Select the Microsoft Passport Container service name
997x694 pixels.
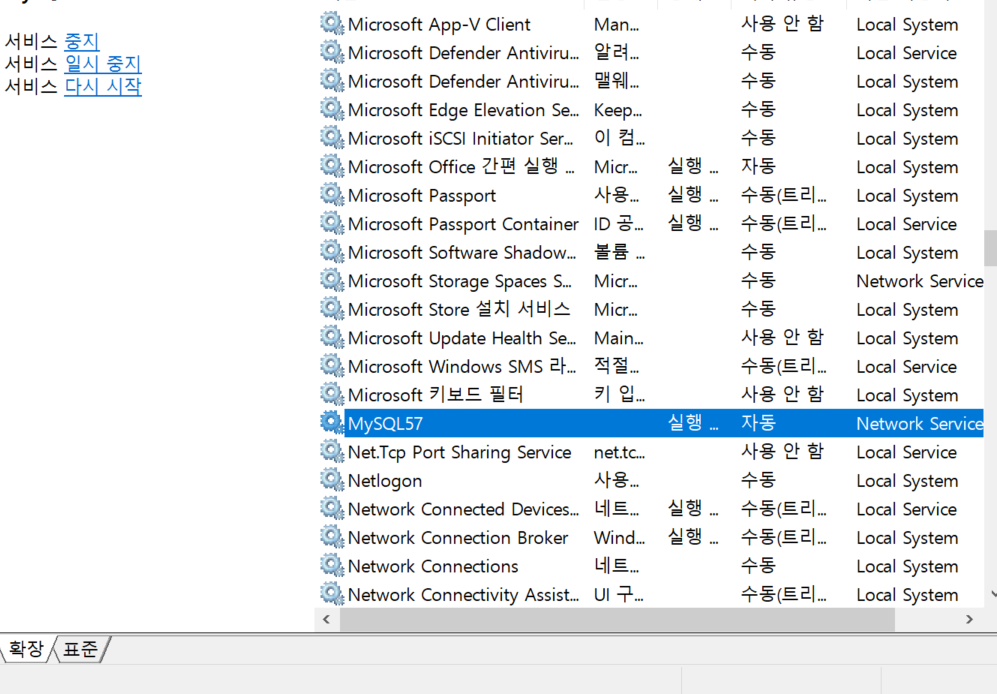click(463, 224)
